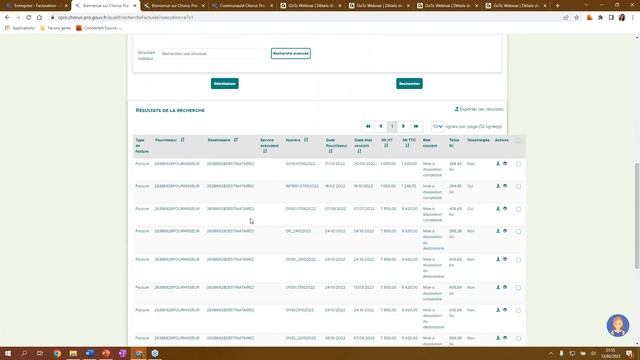View the invoice with 1 000,00 HT amount
Image resolution: width=640 pixels, height=360 pixels.
(505, 164)
